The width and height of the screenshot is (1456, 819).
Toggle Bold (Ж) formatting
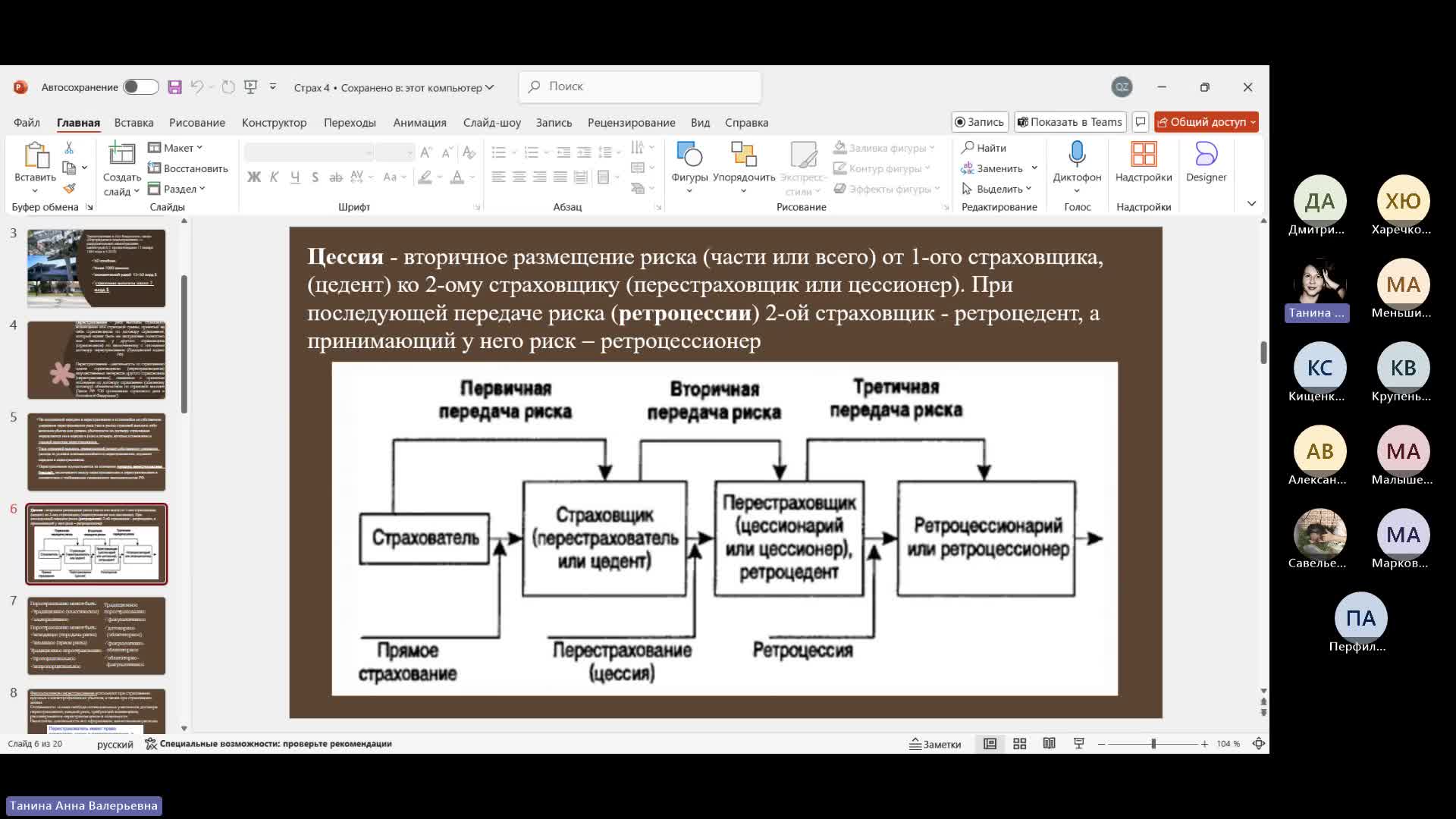click(x=254, y=177)
